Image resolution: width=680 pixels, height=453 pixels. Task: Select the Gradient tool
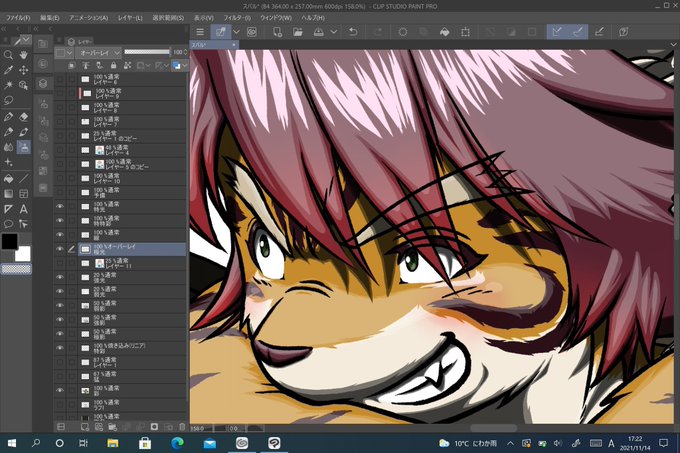pyautogui.click(x=8, y=194)
